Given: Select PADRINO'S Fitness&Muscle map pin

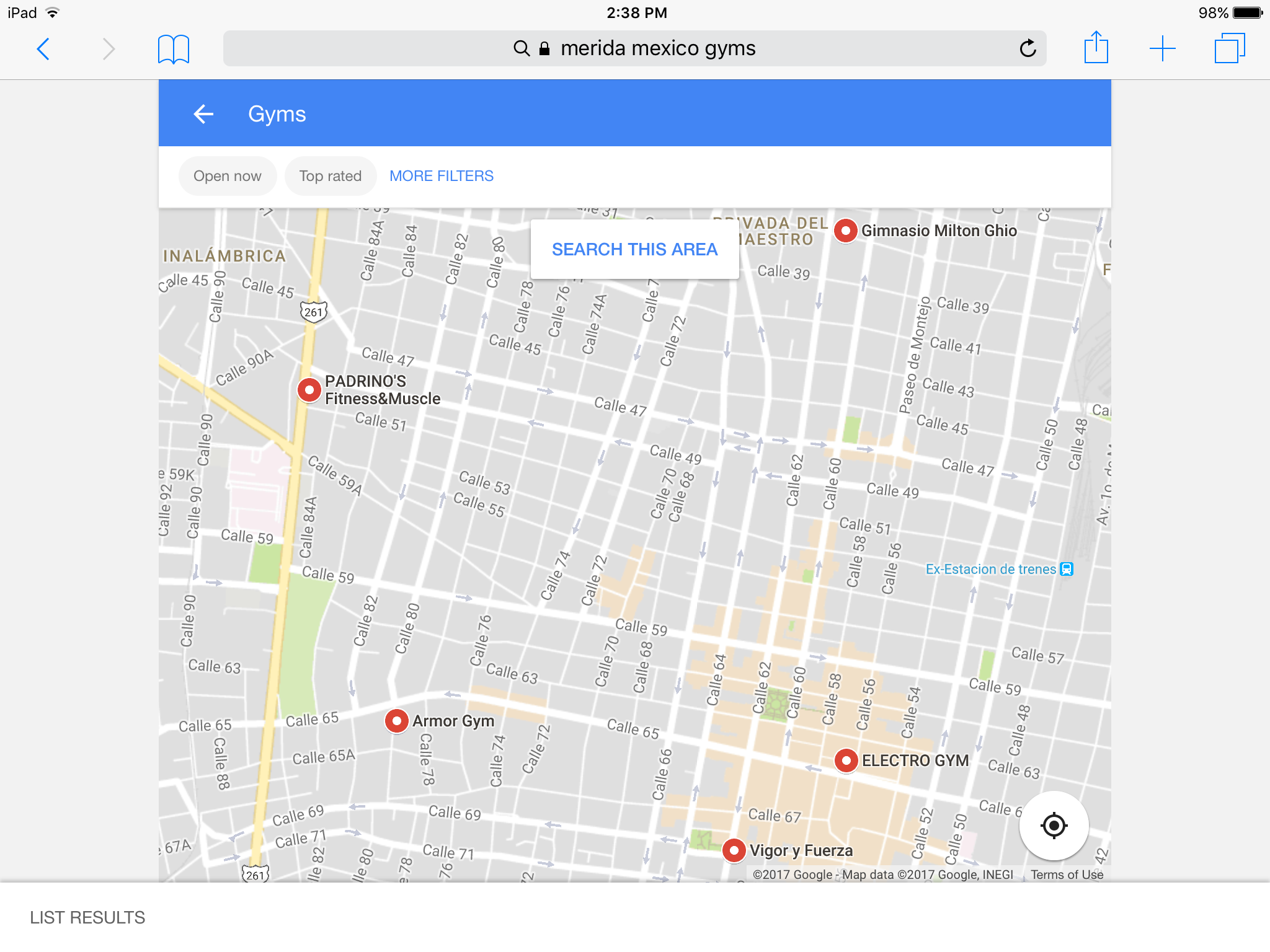Looking at the screenshot, I should click(x=309, y=390).
